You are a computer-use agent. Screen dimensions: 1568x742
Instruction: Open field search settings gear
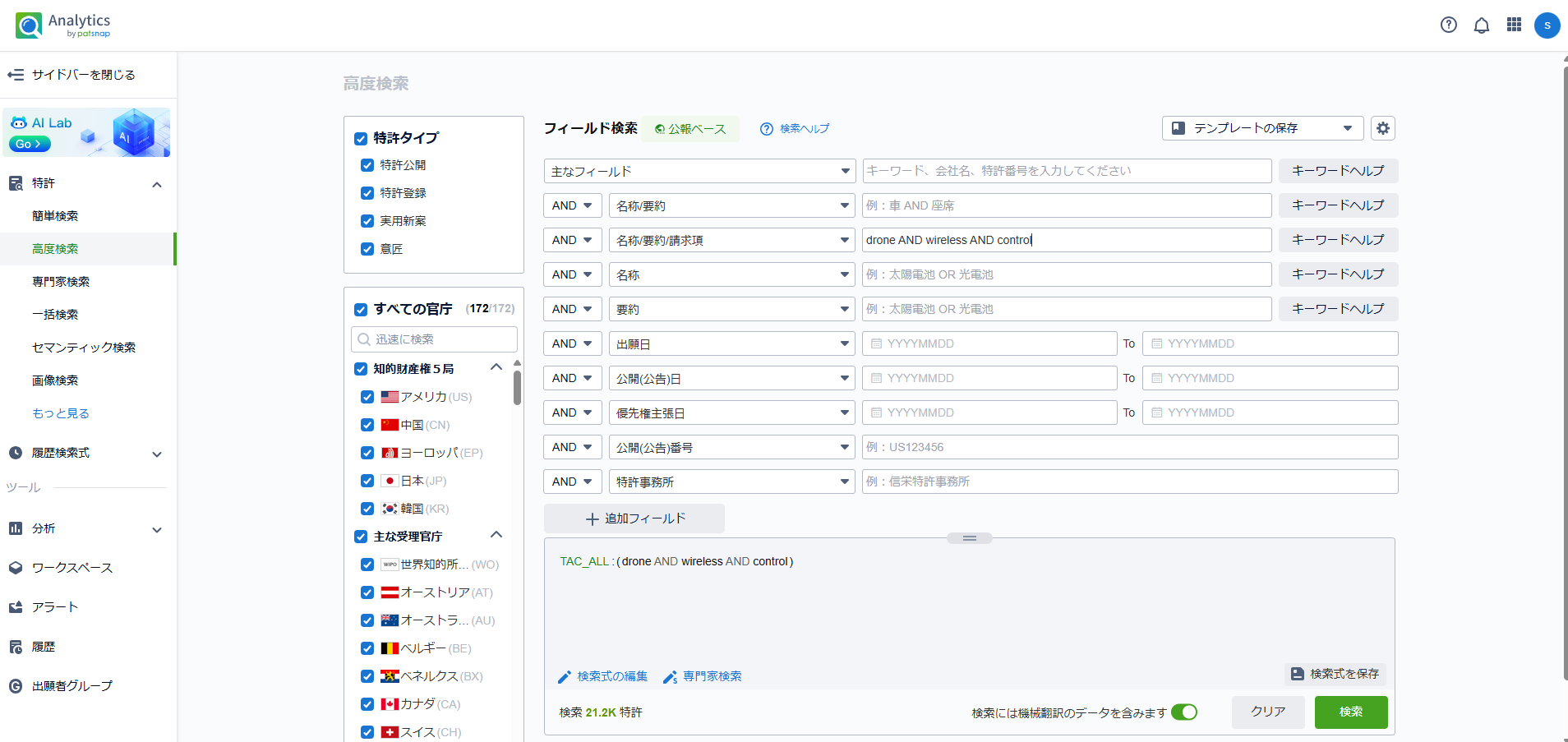click(x=1383, y=128)
